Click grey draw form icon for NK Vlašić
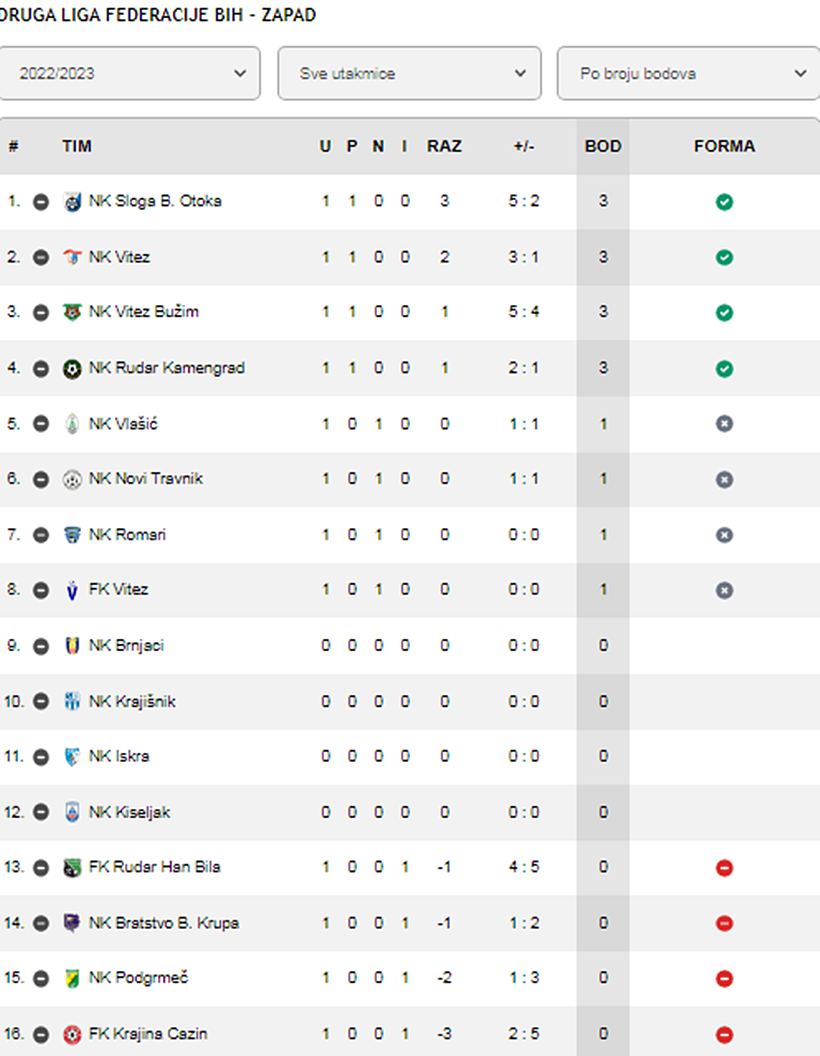This screenshot has height=1056, width=820. click(x=724, y=424)
